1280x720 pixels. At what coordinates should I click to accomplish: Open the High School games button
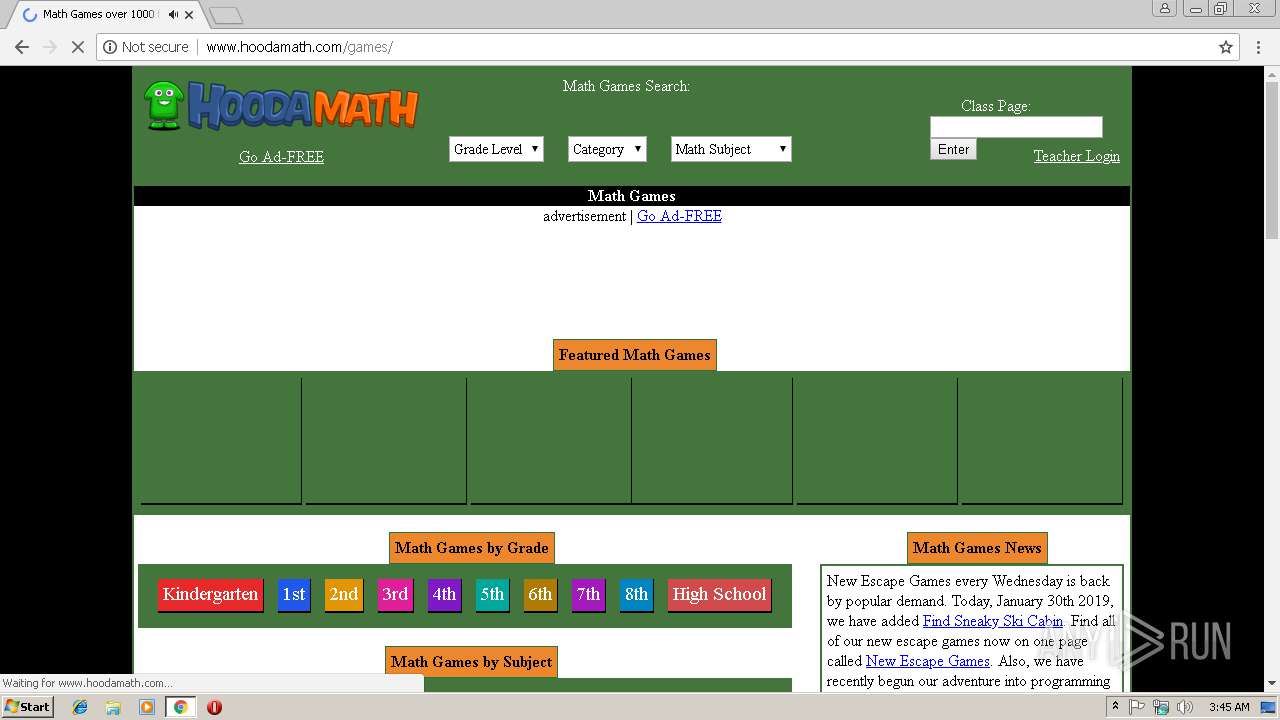[x=719, y=594]
